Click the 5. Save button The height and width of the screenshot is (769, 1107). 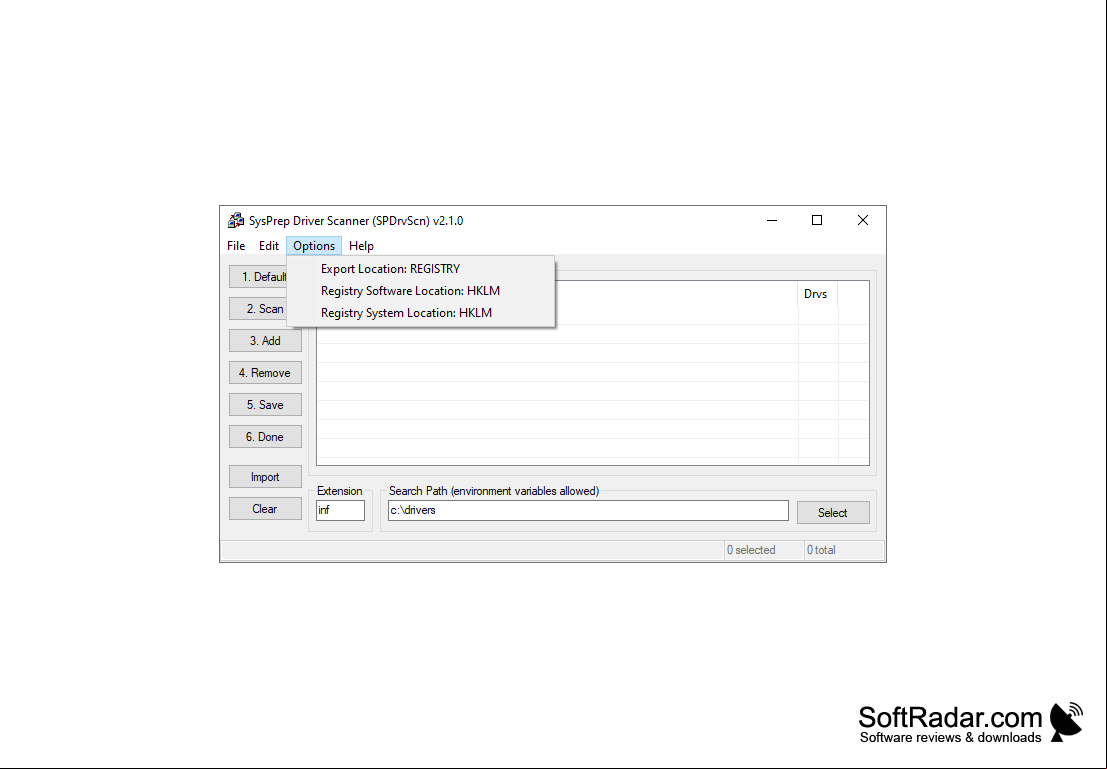pyautogui.click(x=265, y=405)
